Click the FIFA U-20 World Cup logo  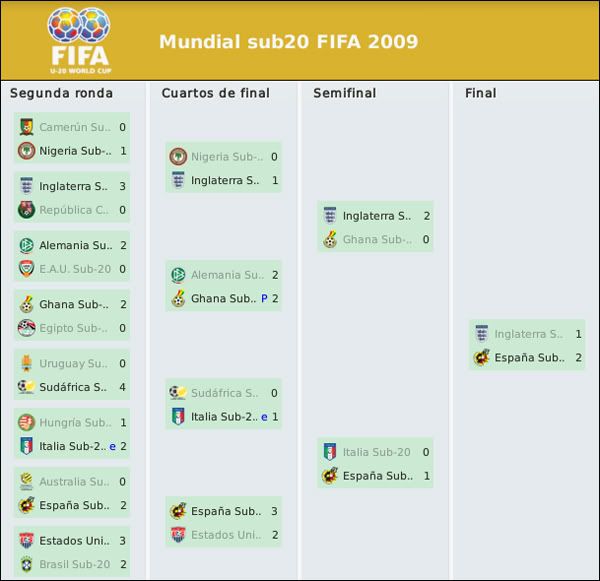80,41
